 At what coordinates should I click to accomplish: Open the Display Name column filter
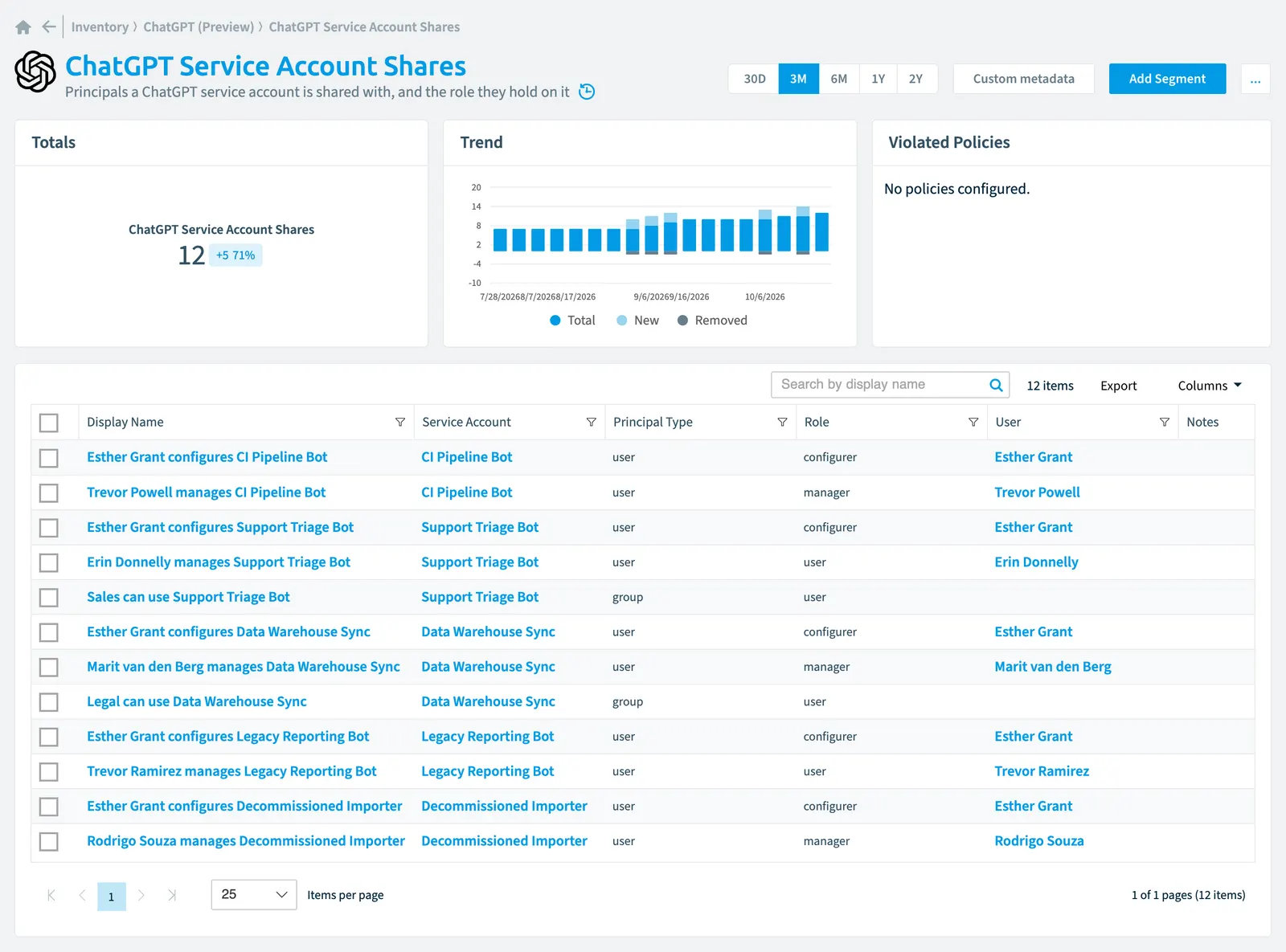400,423
